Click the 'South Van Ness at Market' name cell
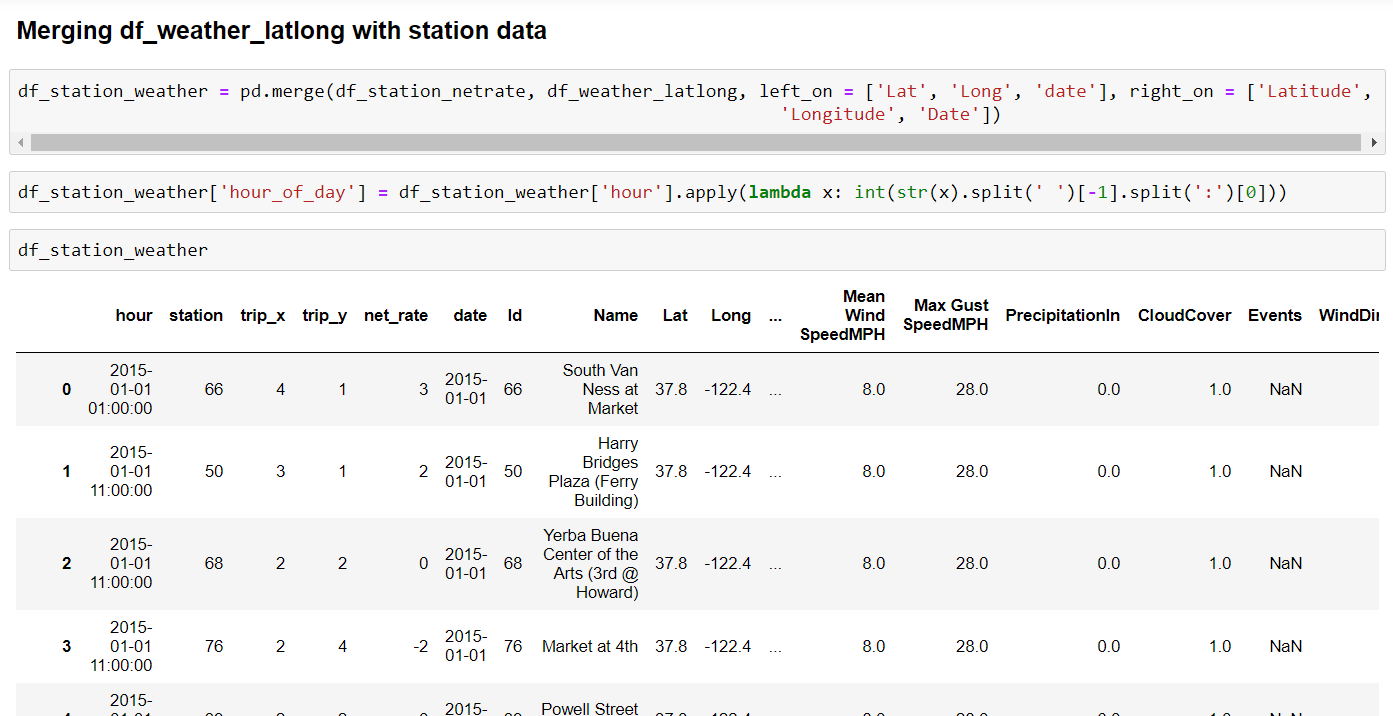This screenshot has width=1393, height=716. point(600,390)
